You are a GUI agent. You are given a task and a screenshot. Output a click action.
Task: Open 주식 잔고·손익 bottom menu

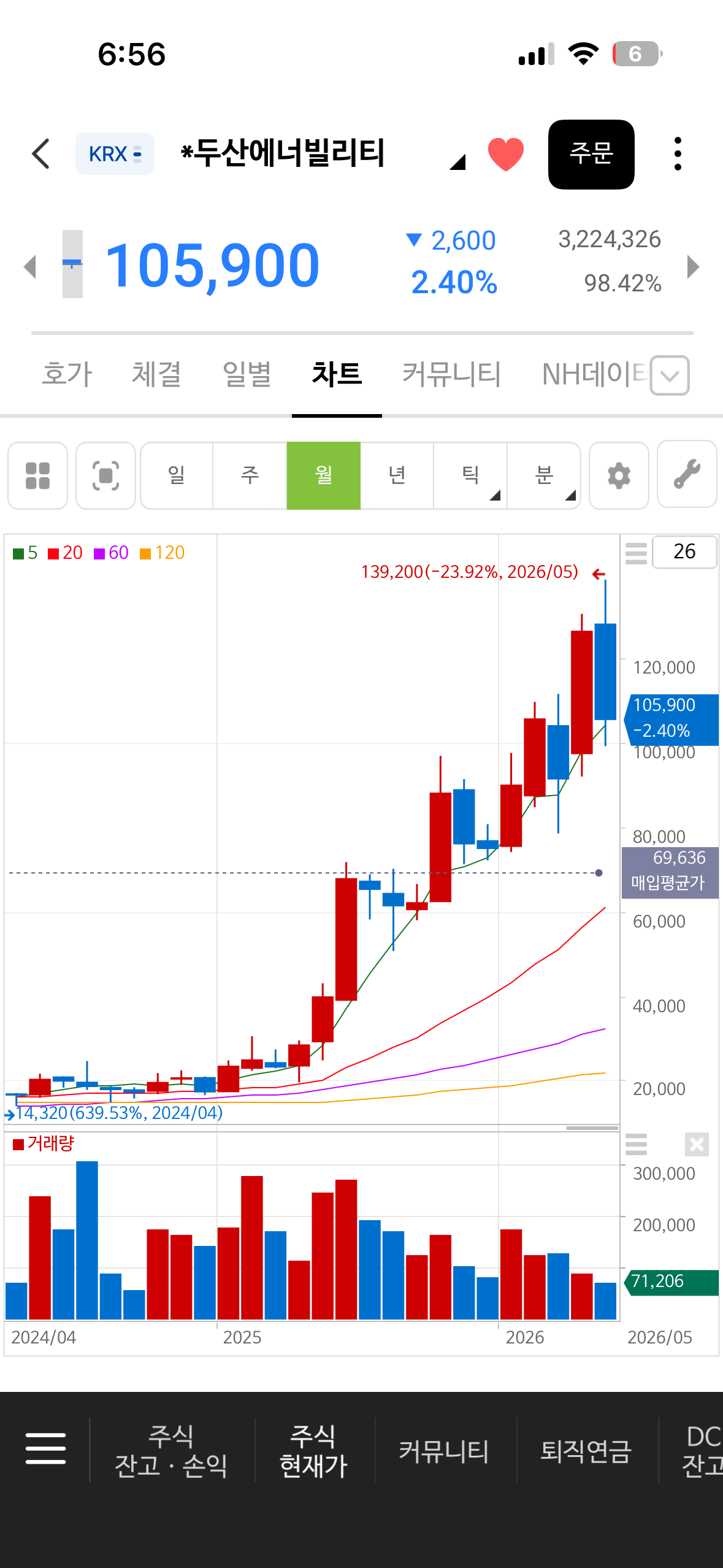point(171,1450)
